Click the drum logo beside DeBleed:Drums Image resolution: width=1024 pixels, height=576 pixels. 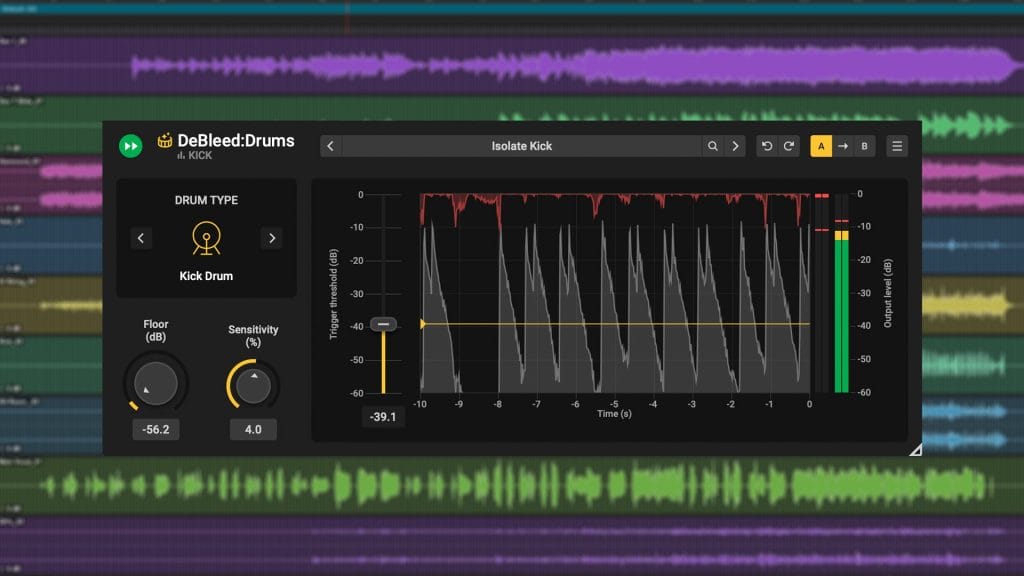tap(165, 141)
